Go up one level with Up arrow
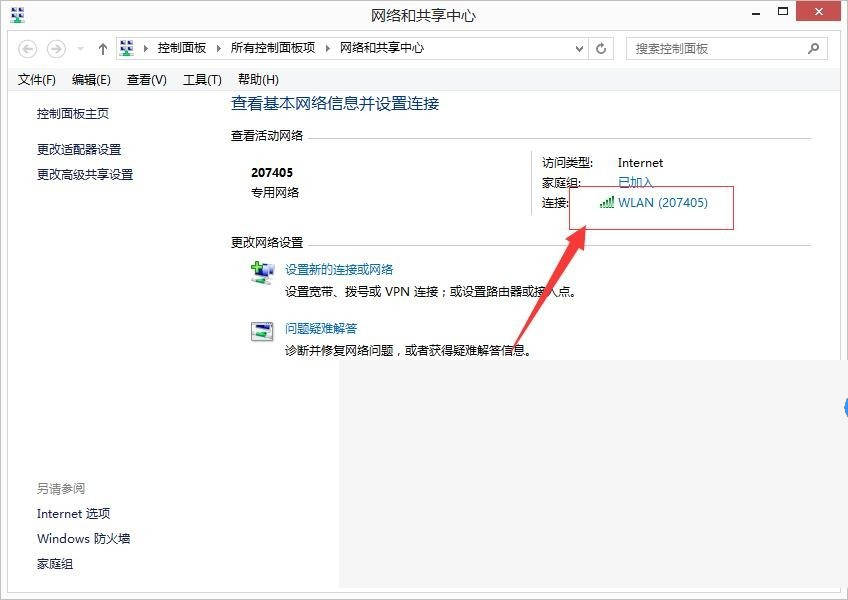848x600 pixels. point(103,49)
